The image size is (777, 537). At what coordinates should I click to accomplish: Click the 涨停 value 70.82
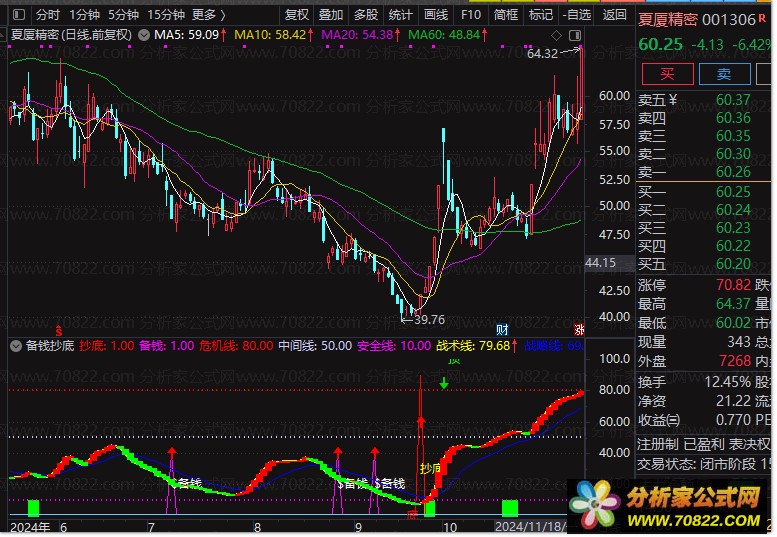click(x=733, y=285)
